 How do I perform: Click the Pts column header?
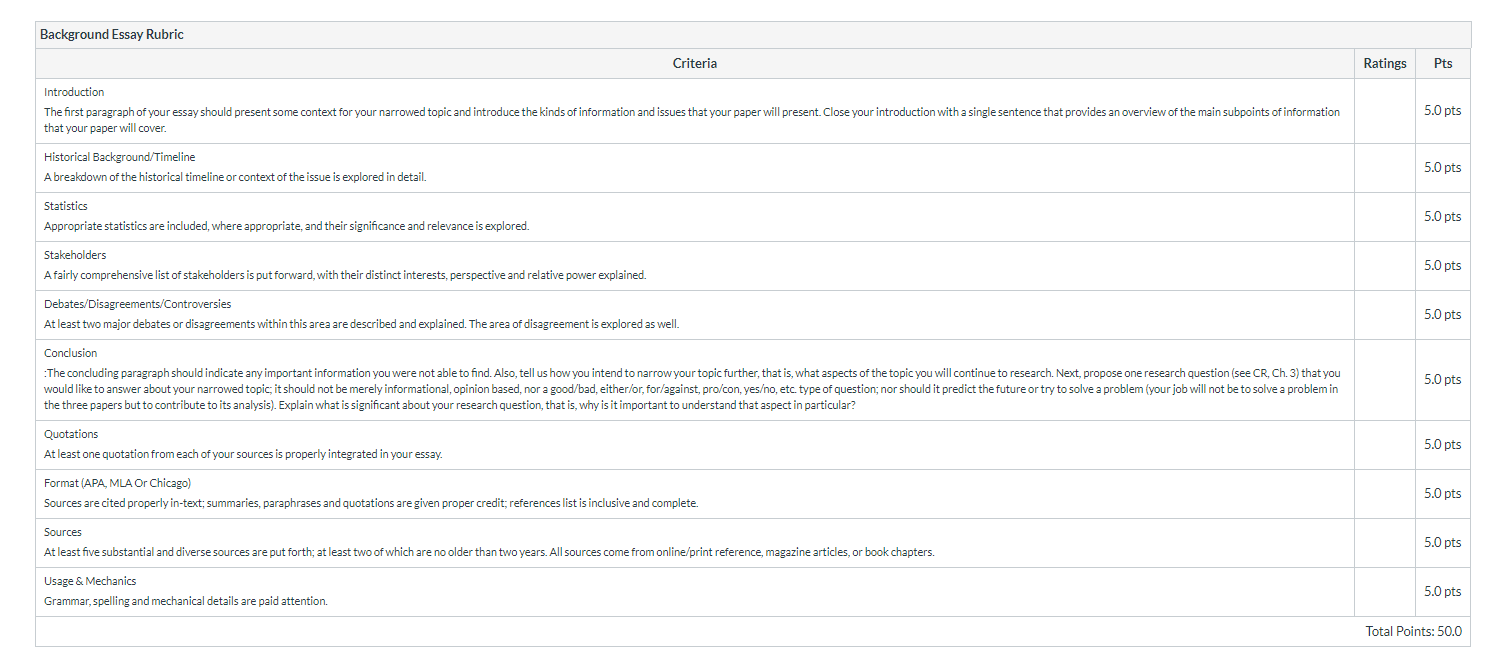click(x=1443, y=63)
